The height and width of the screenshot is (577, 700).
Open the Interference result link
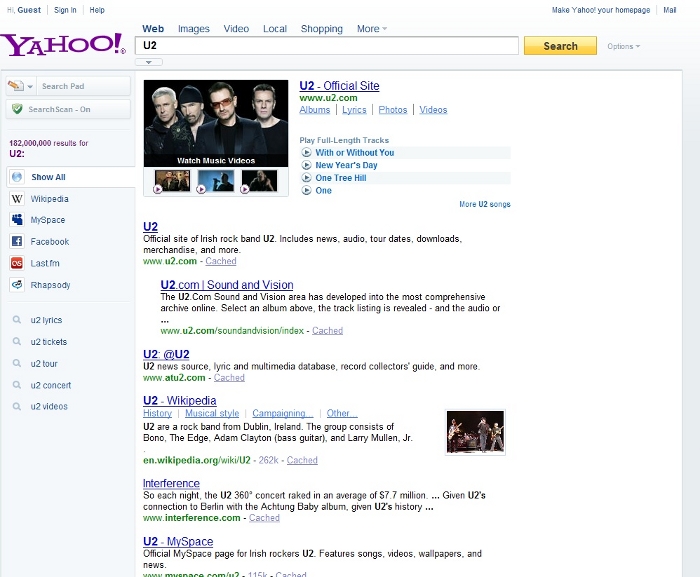point(171,483)
